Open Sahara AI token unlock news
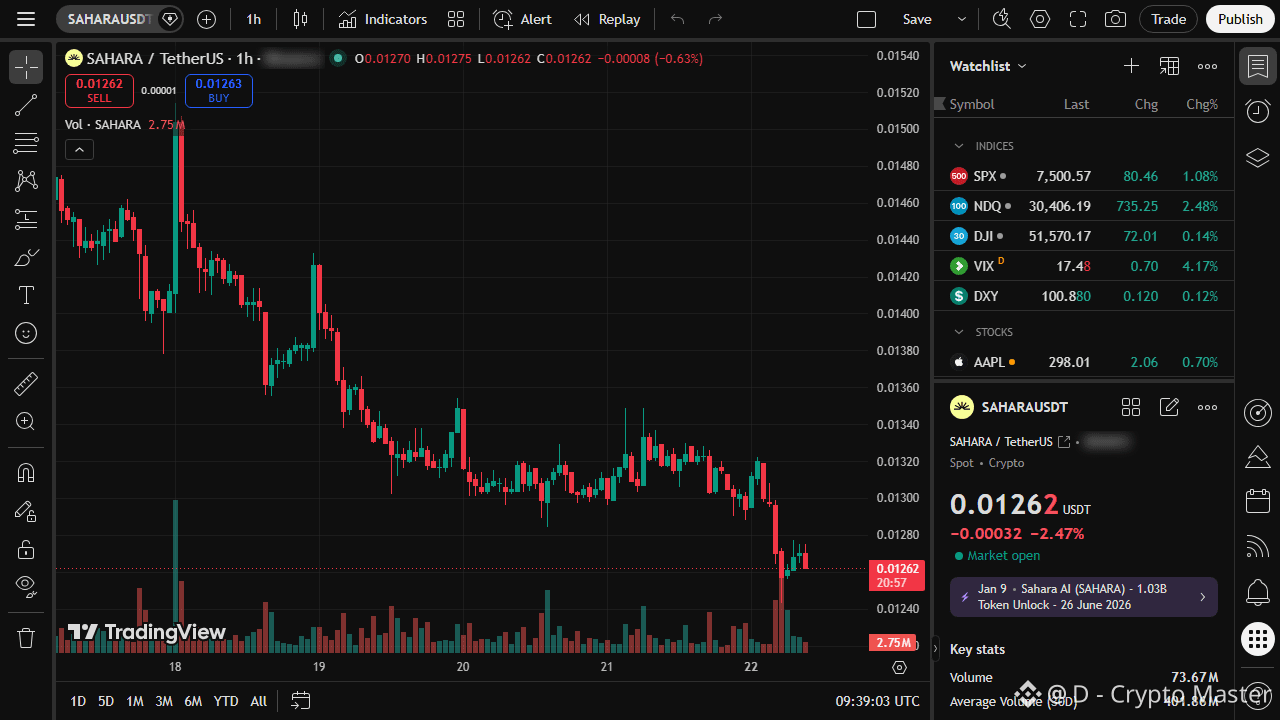 pyautogui.click(x=1084, y=597)
